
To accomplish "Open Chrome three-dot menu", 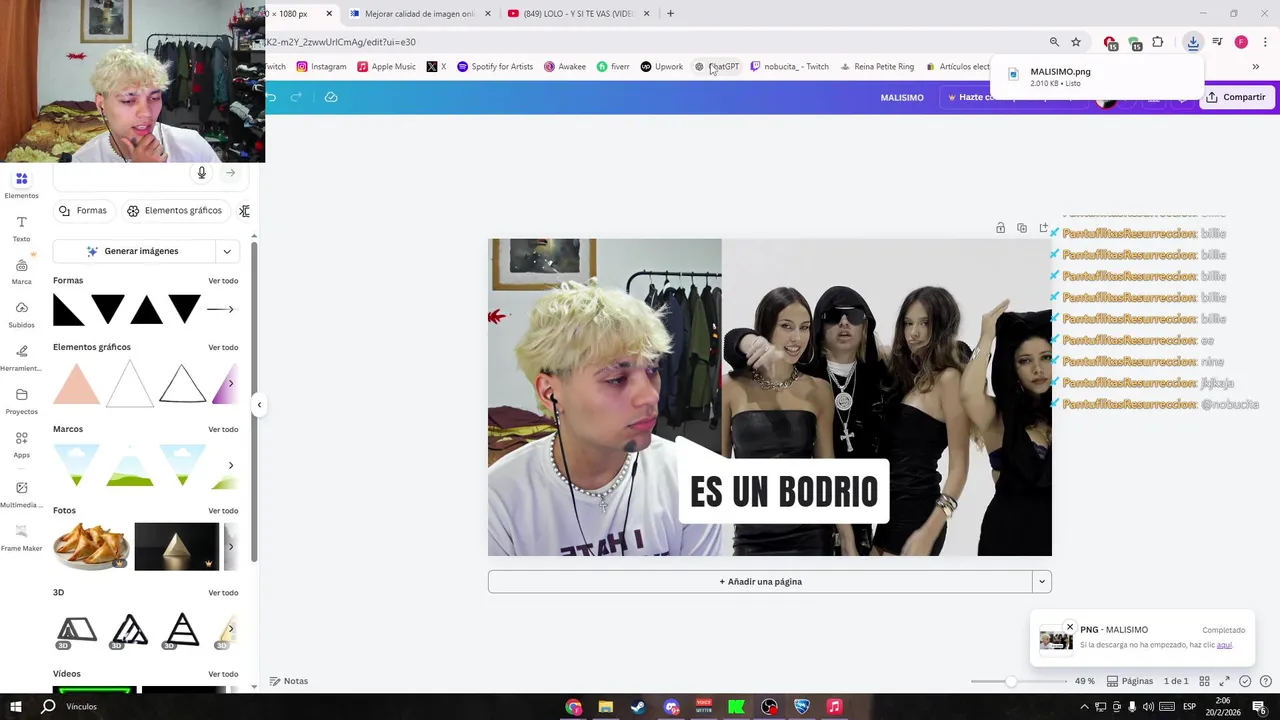I will tap(1265, 42).
